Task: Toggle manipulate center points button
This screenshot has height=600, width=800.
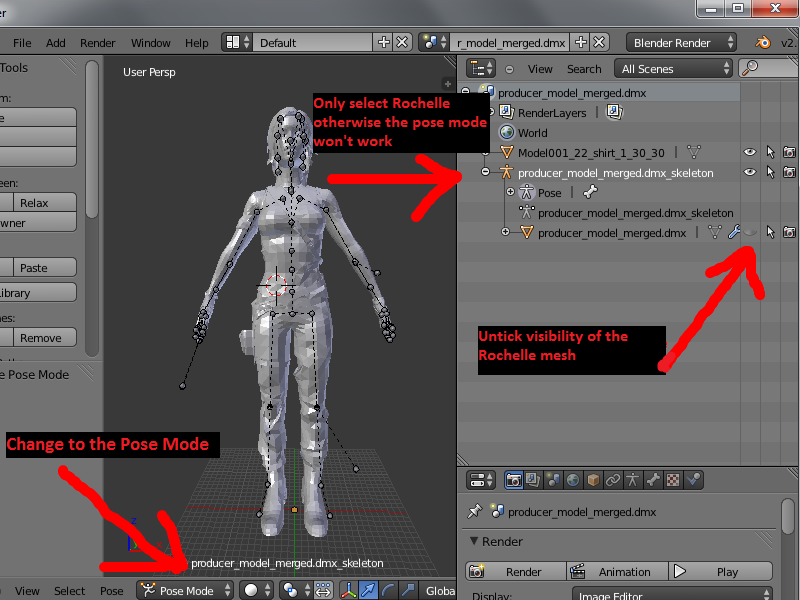Action: pos(323,590)
